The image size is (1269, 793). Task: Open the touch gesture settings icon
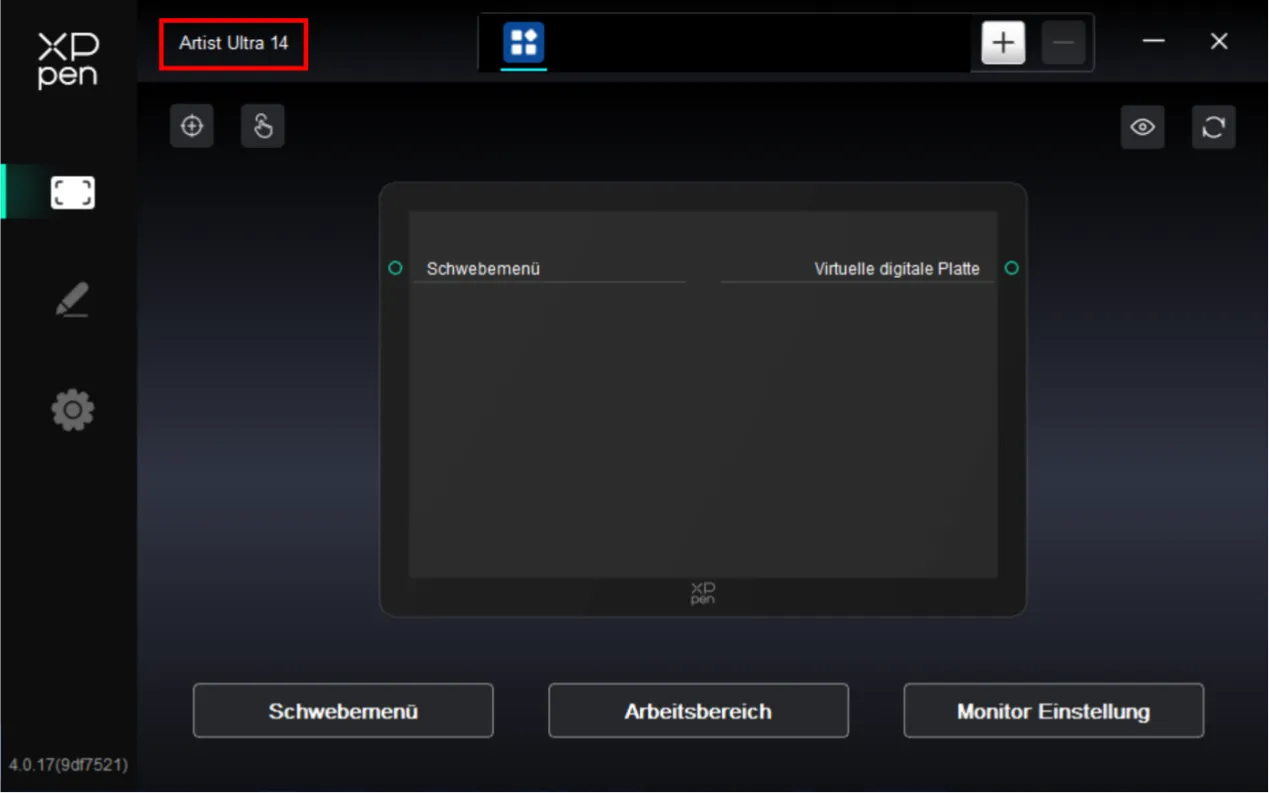263,126
